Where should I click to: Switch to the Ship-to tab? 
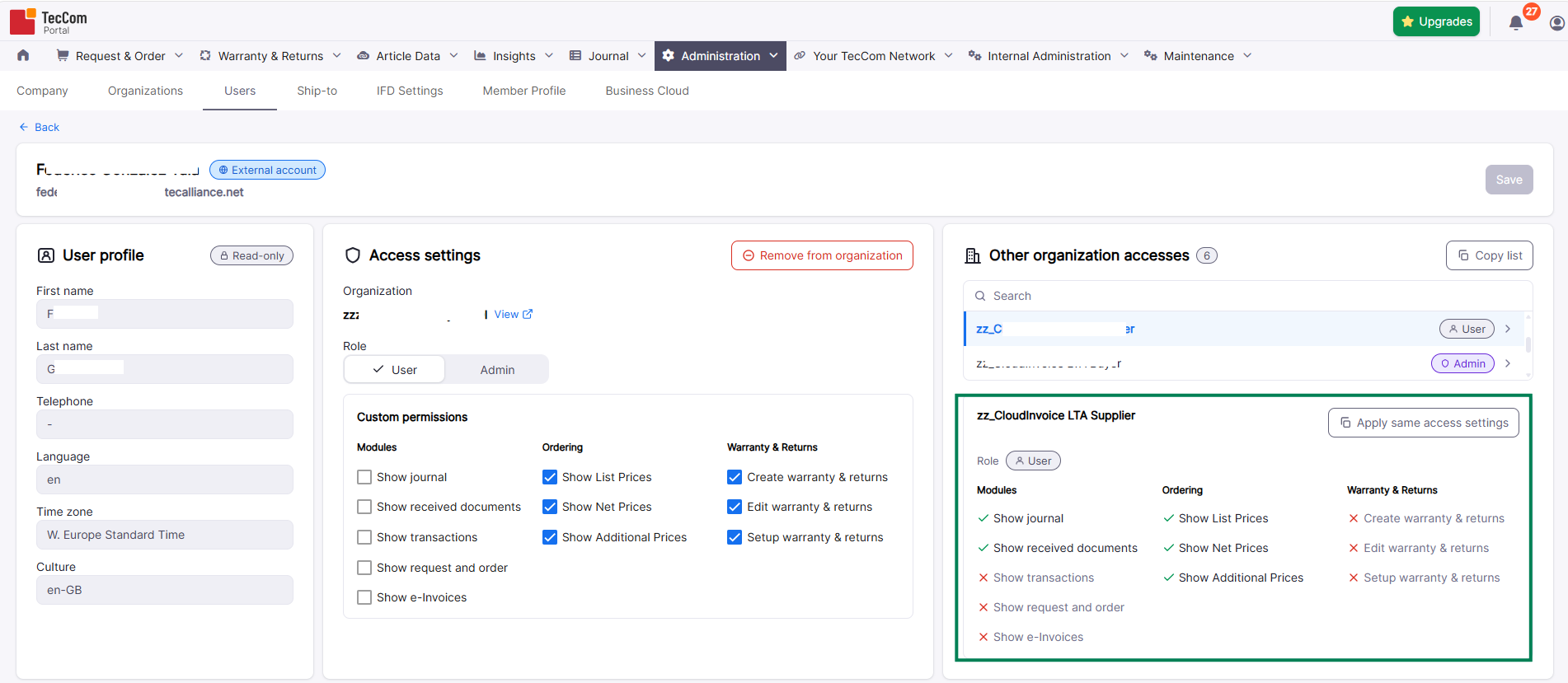tap(317, 91)
